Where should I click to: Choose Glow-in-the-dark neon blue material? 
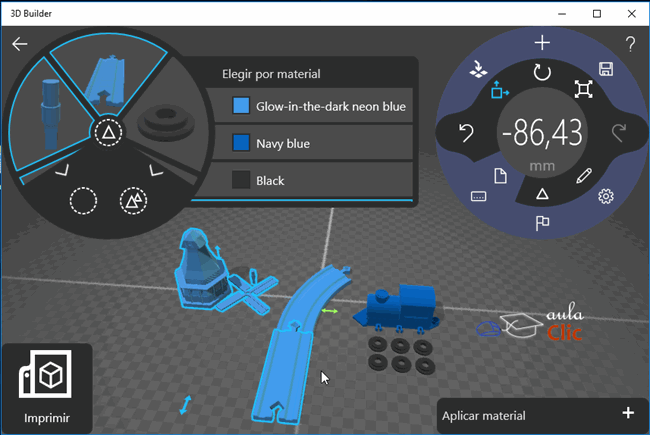click(313, 106)
